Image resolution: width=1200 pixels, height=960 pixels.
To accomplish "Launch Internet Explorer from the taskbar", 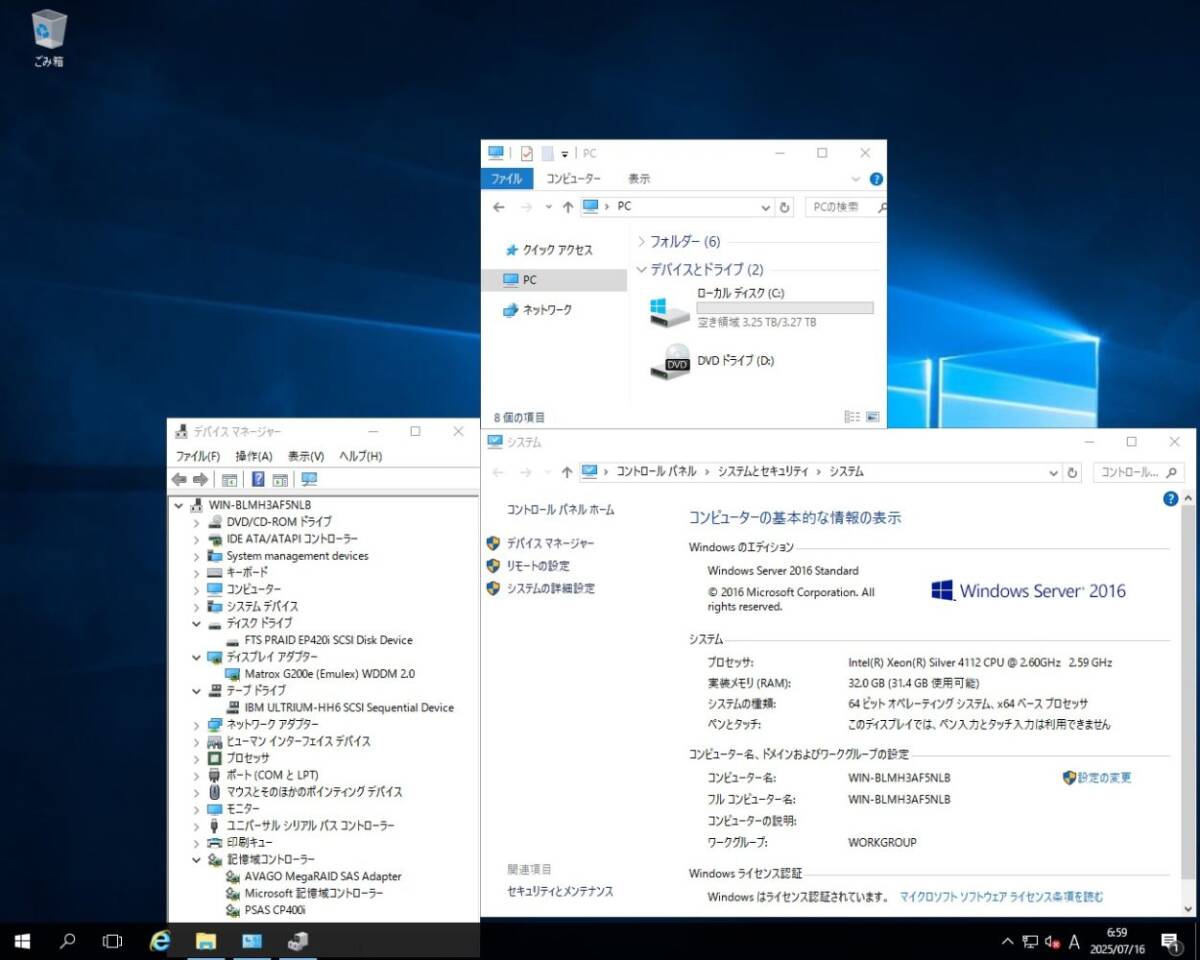I will [x=160, y=941].
